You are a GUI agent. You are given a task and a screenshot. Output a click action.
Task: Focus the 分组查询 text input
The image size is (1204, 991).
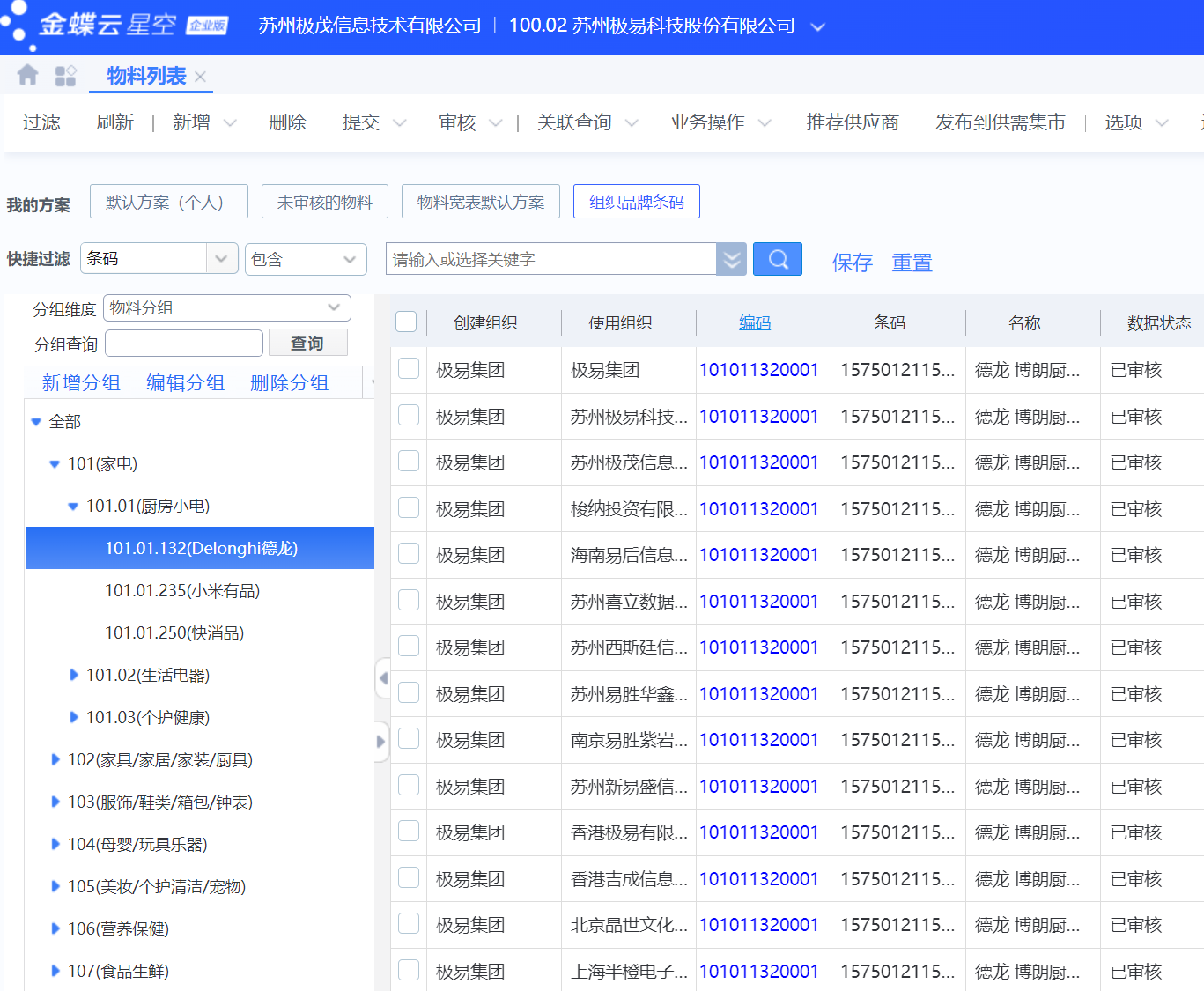pos(184,343)
